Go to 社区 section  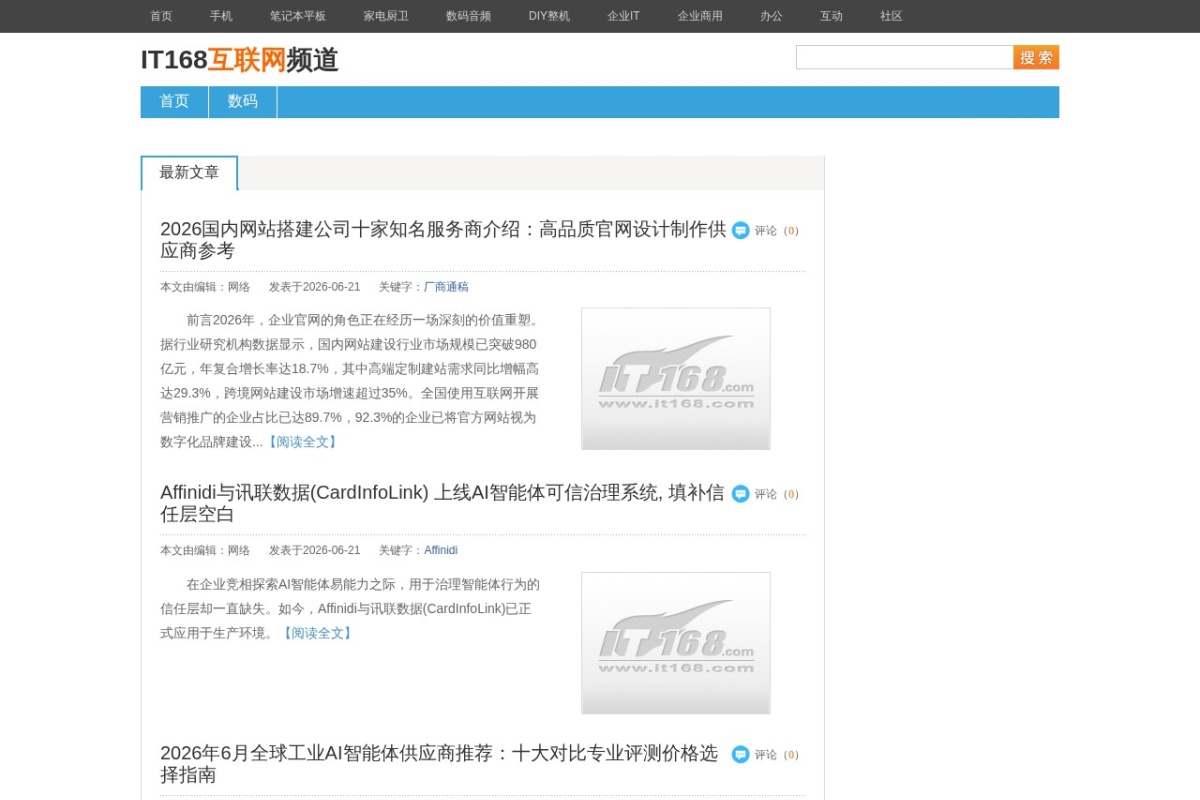tap(891, 16)
